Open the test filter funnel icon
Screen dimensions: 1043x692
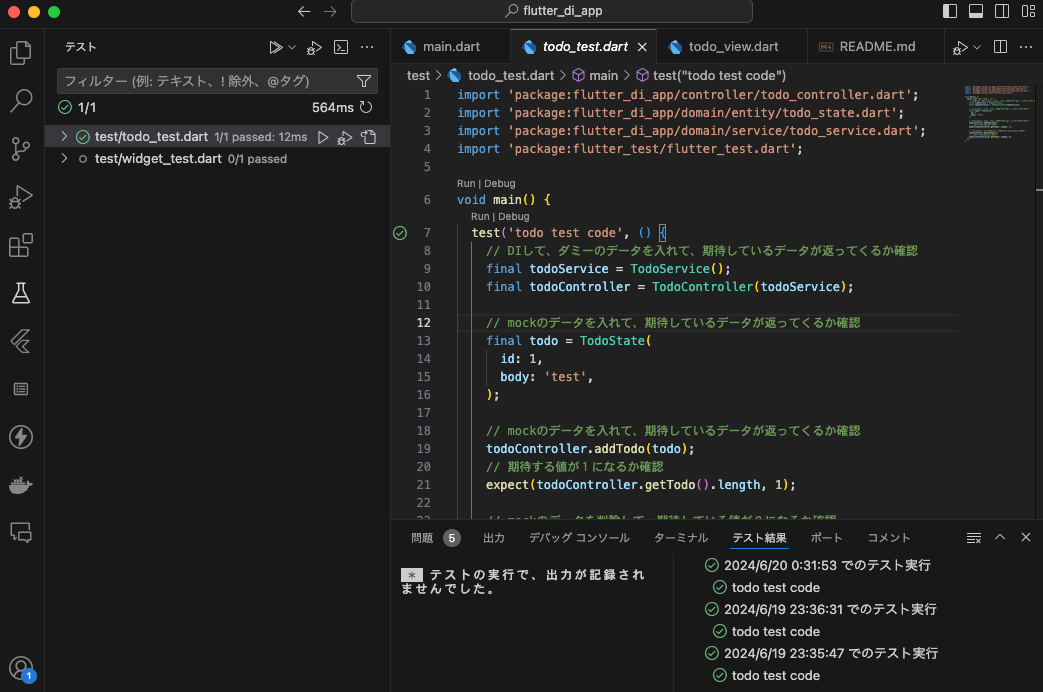[x=364, y=81]
